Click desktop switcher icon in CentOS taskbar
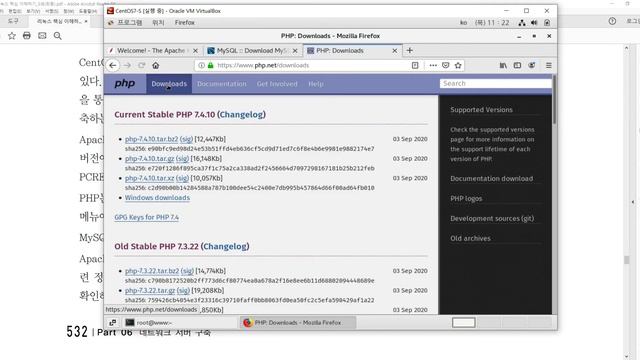The width and height of the screenshot is (640, 360). tap(113, 322)
